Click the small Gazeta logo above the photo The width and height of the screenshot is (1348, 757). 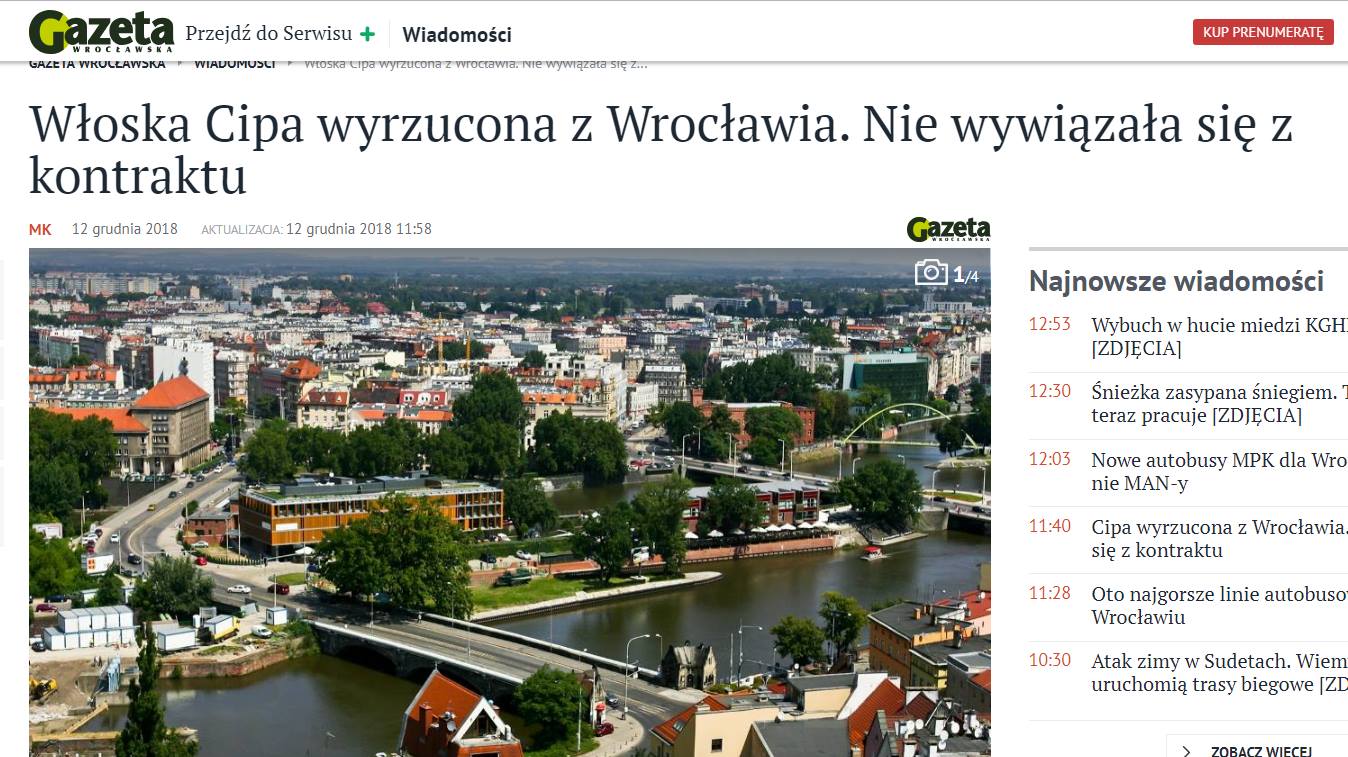point(948,229)
